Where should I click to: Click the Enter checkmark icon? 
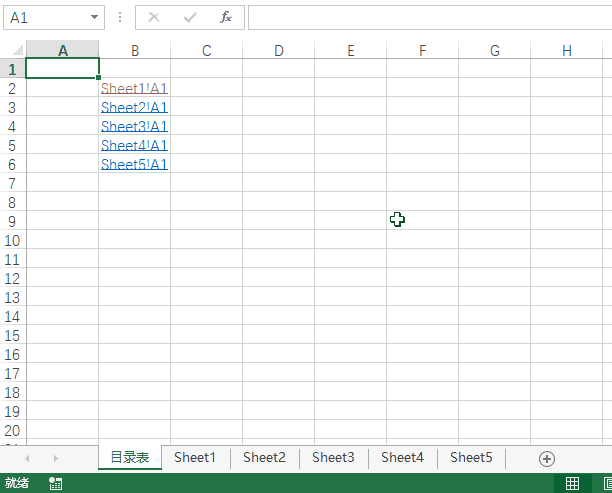coord(190,17)
